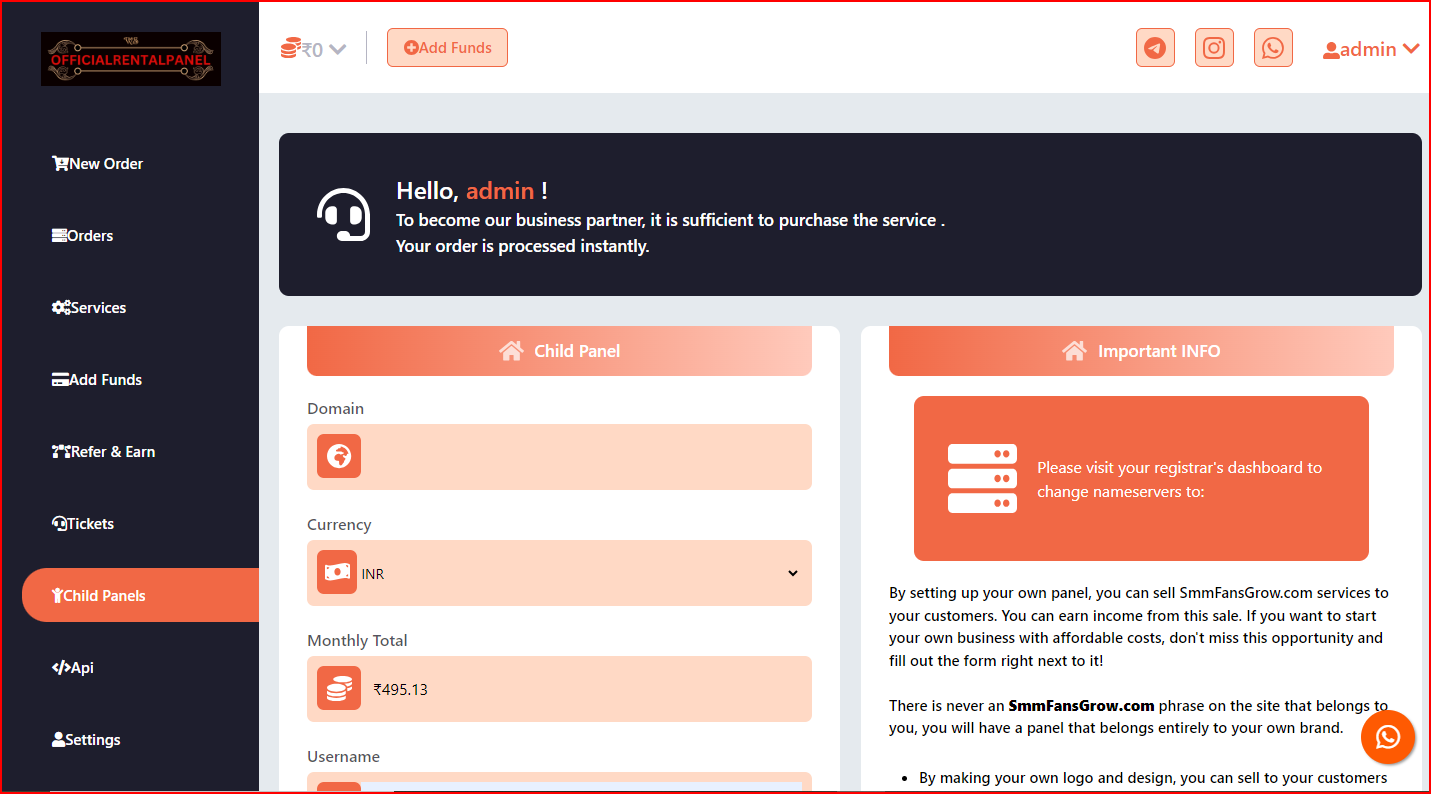
Task: Open the Api sidebar item
Action: pyautogui.click(x=73, y=668)
